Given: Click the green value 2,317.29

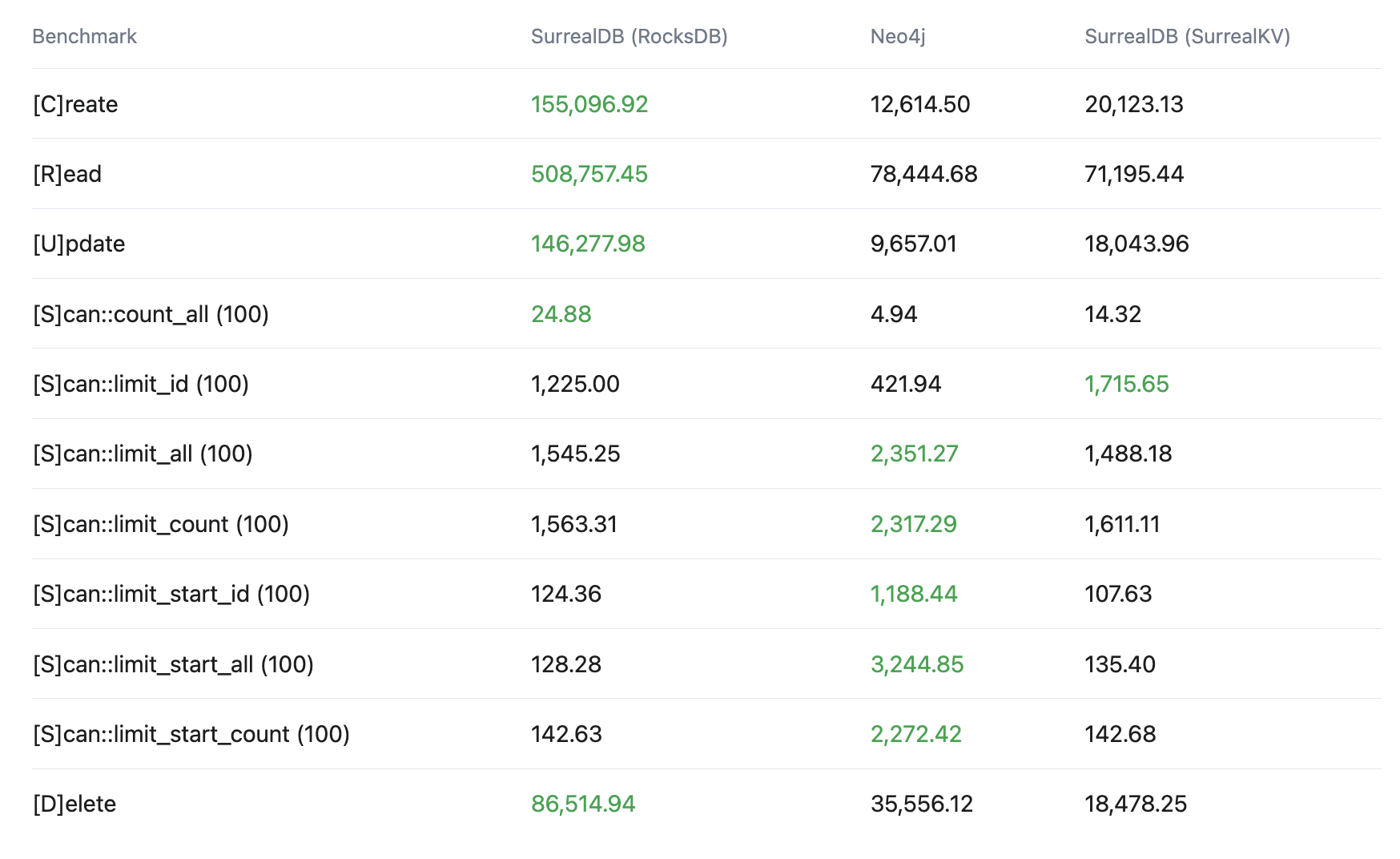Looking at the screenshot, I should [914, 524].
